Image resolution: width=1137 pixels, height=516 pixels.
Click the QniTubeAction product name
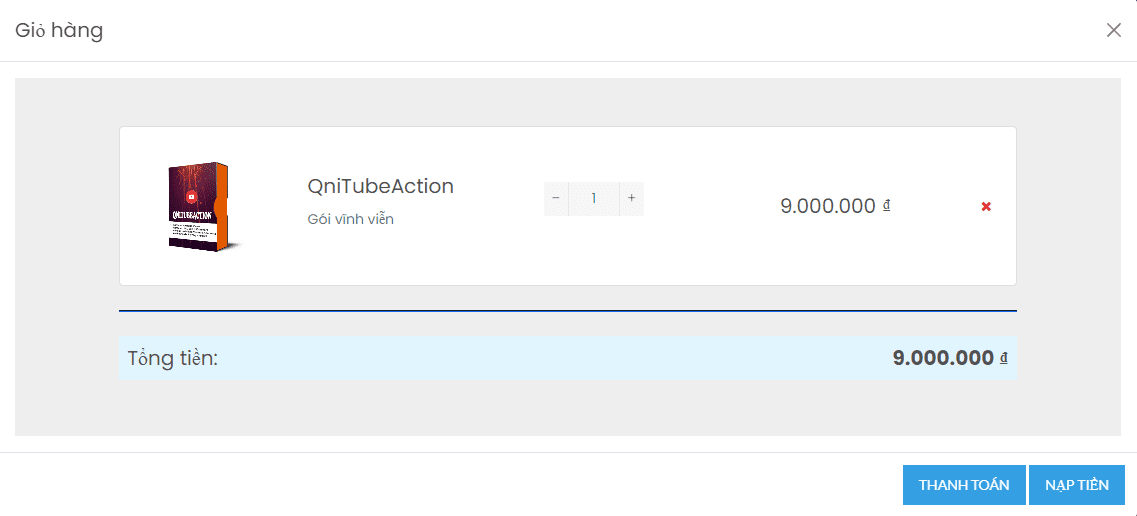click(x=381, y=186)
